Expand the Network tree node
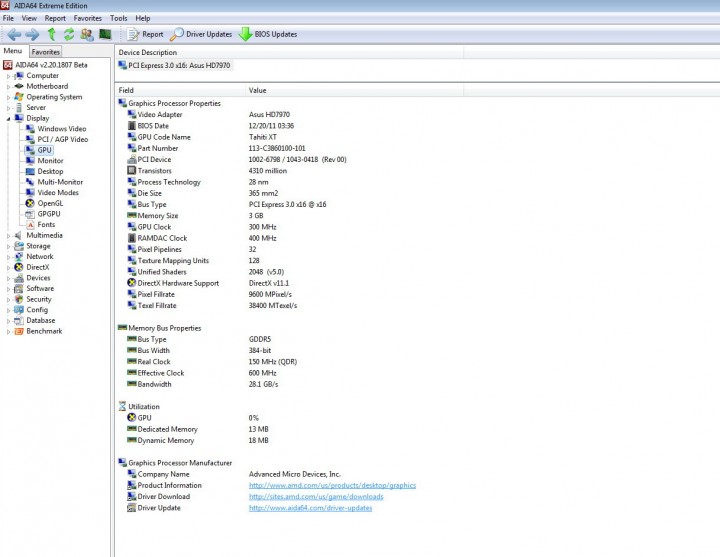Screen dimensions: 720x557 coord(8,257)
